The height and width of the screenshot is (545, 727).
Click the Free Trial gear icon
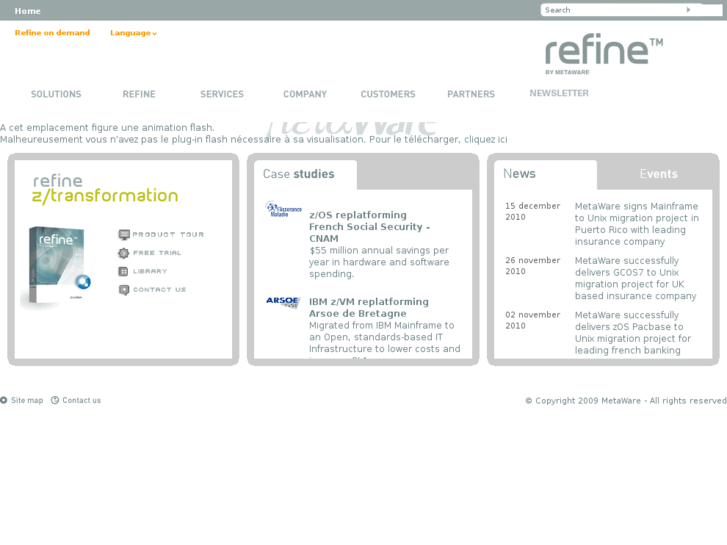coord(123,253)
